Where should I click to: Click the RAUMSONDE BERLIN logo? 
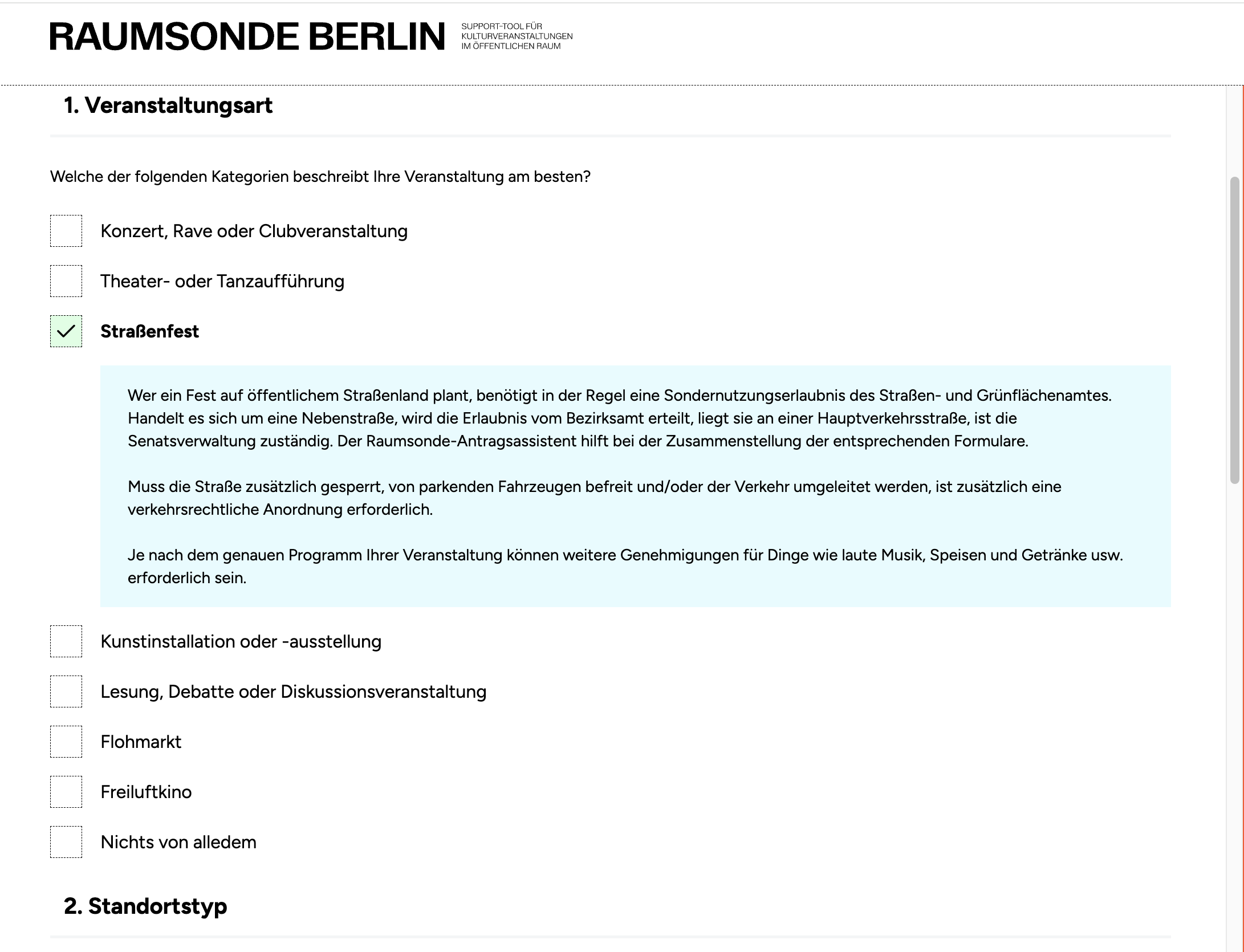(247, 36)
